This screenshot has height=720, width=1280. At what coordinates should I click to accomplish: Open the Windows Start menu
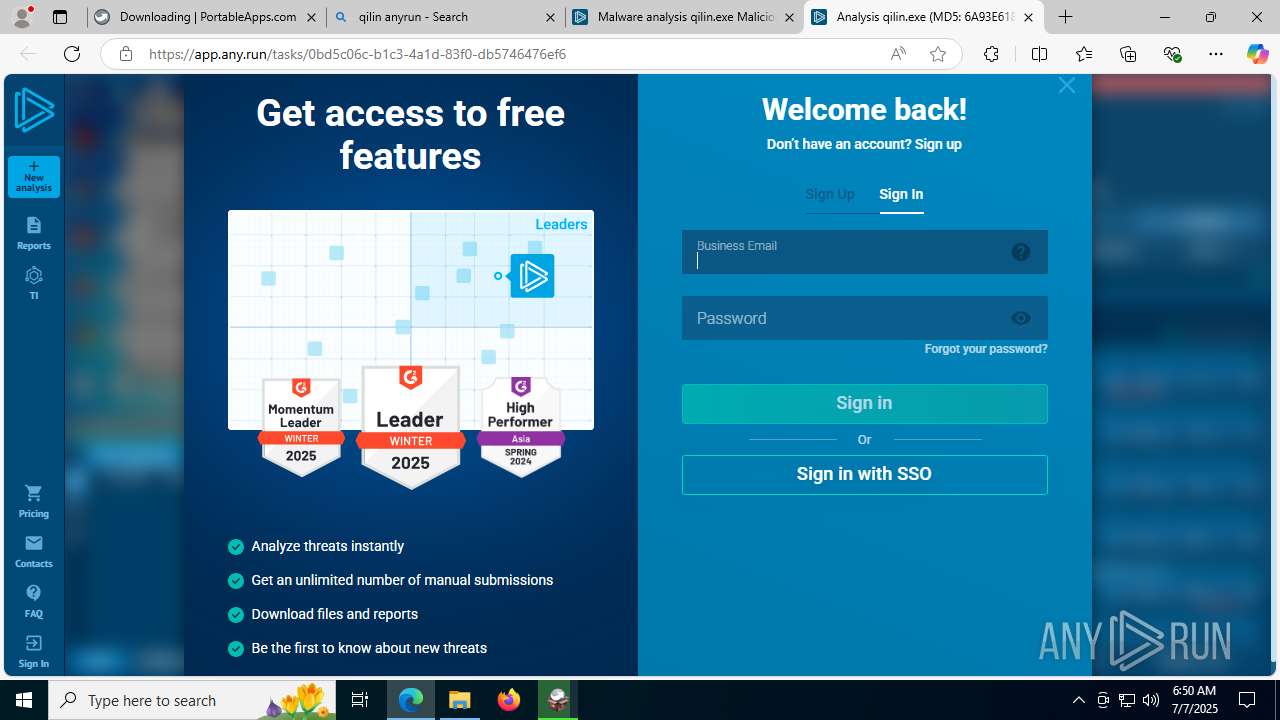(24, 700)
